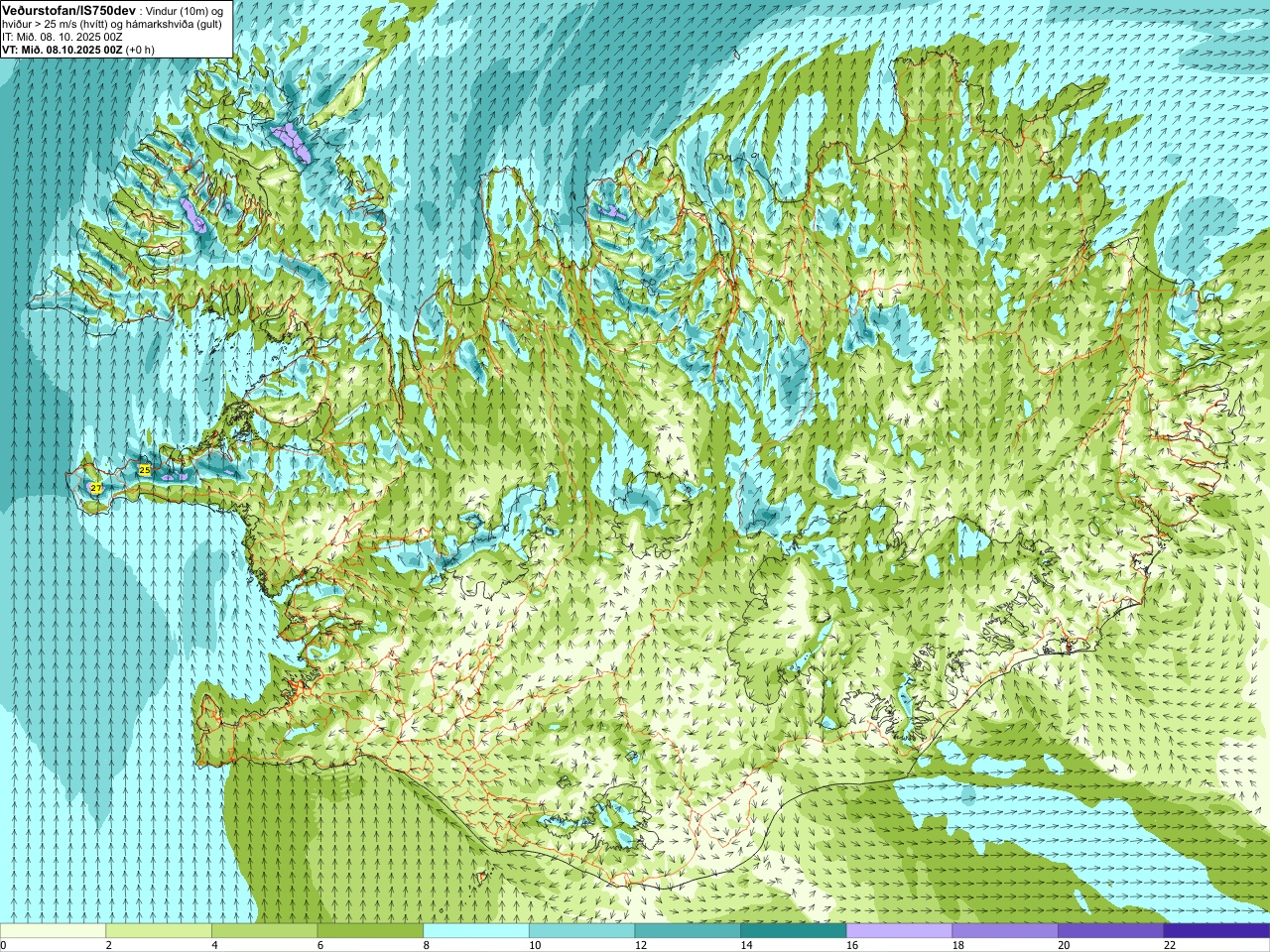Screen dimensions: 1270x952
Task: Click the legend scale label "12"
Action: [x=640, y=945]
